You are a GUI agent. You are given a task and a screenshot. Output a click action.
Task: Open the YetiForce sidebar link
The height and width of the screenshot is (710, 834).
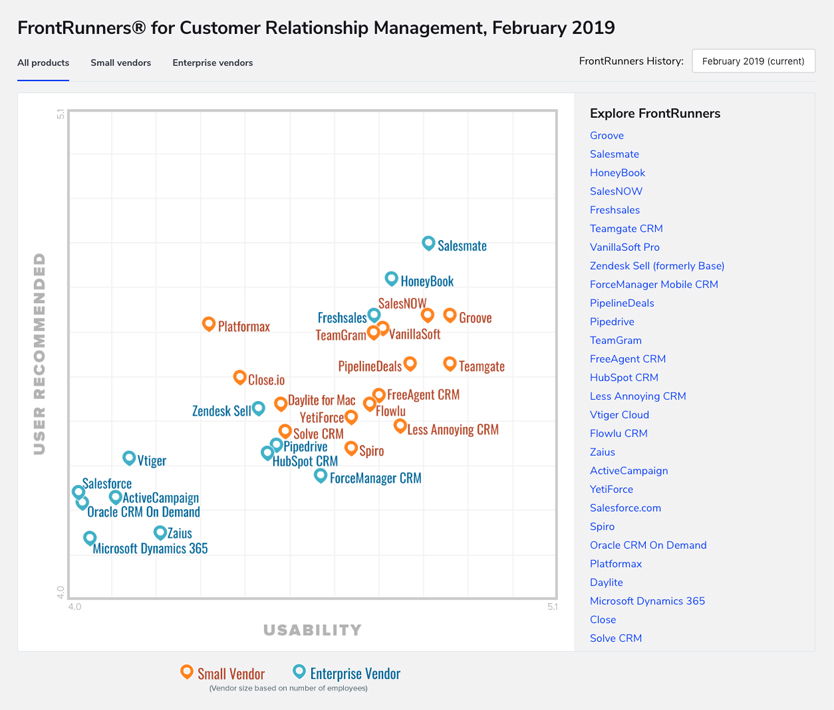612,489
